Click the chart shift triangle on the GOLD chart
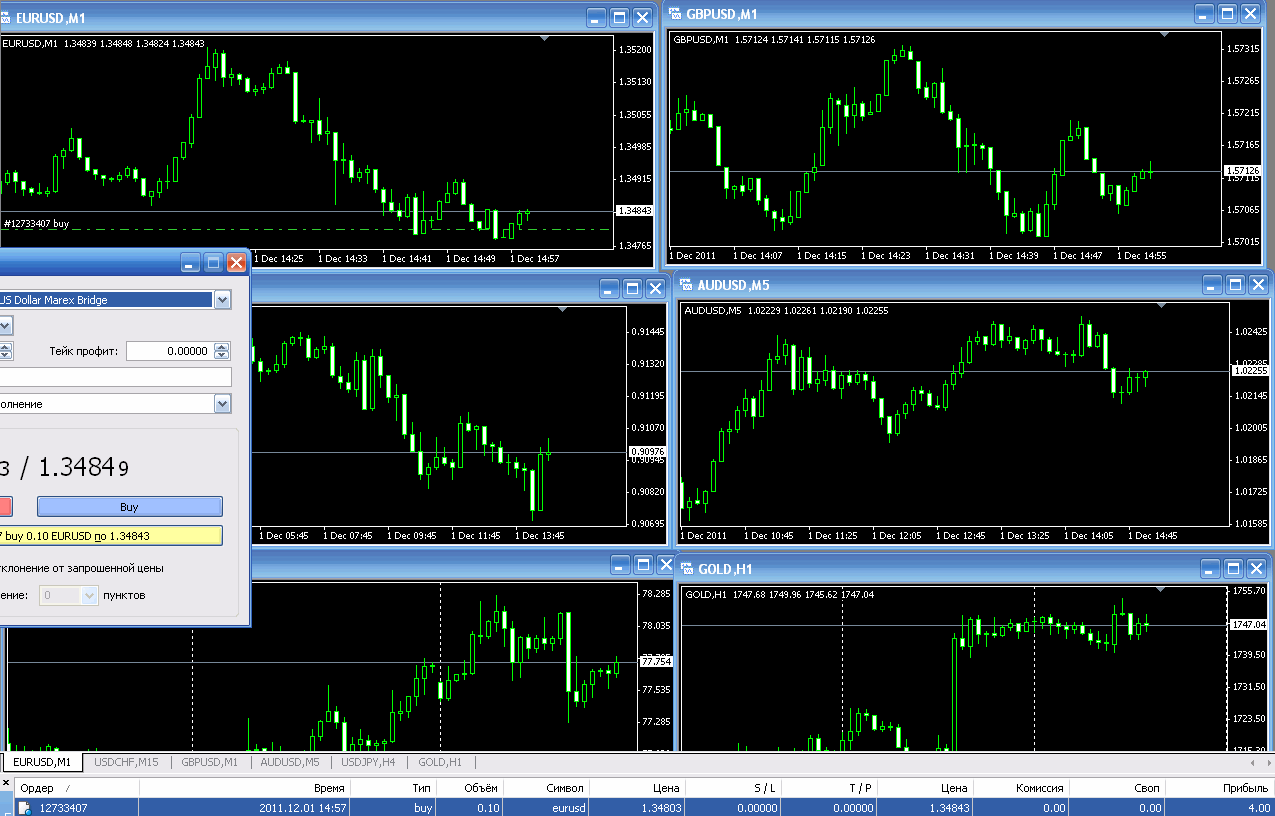Viewport: 1275px width, 816px height. coord(1159,591)
